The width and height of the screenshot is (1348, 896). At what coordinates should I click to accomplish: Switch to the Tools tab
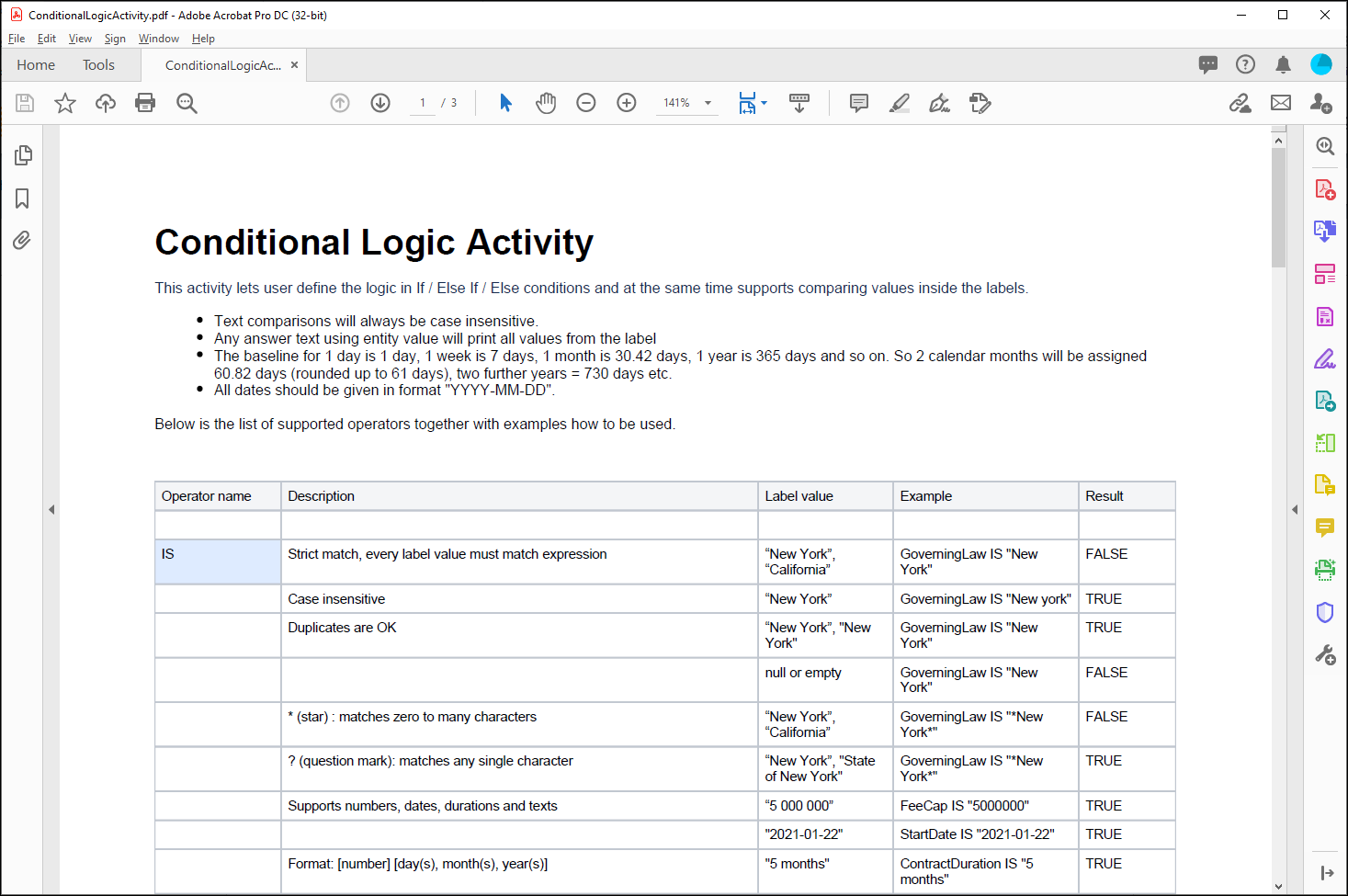click(98, 64)
